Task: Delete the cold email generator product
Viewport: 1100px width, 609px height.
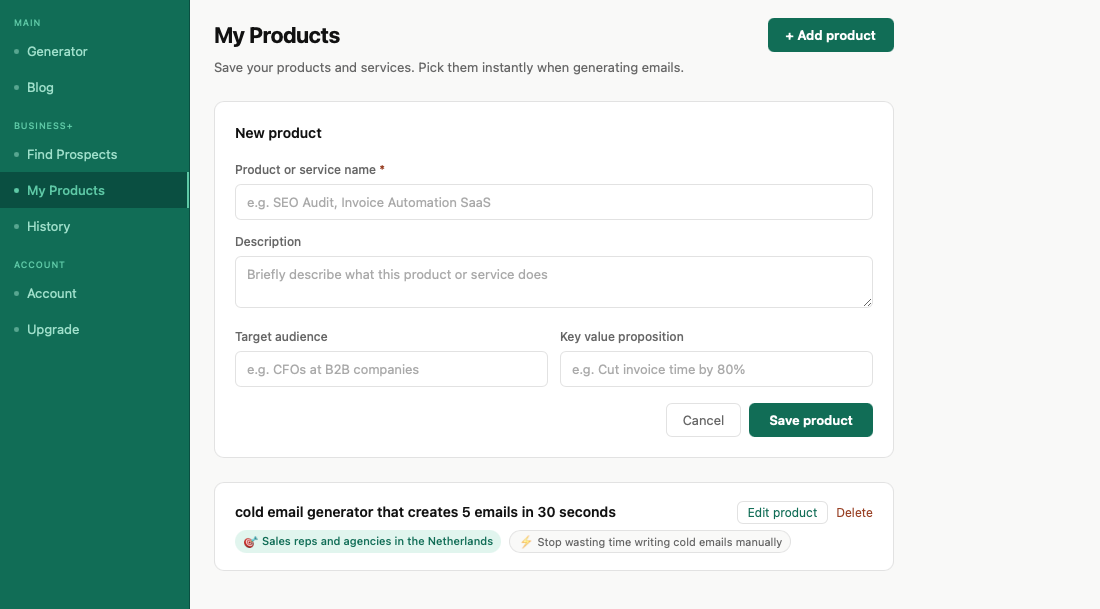Action: (x=854, y=512)
